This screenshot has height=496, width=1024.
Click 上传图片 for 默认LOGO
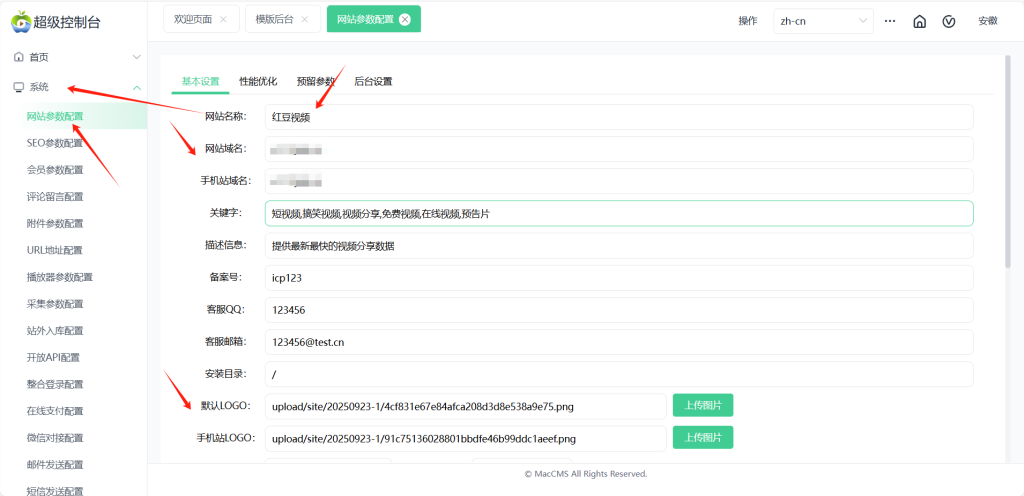click(x=703, y=405)
